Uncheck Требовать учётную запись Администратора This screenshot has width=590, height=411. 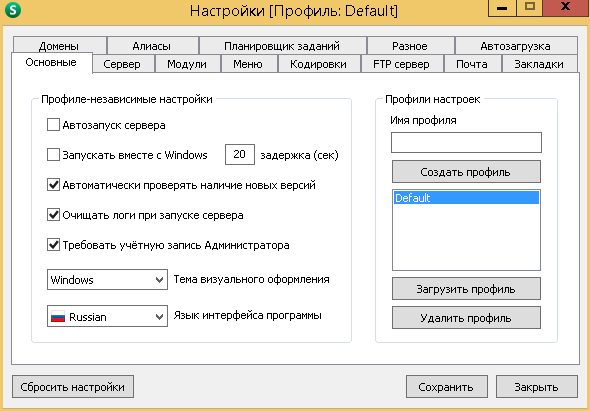click(x=53, y=245)
